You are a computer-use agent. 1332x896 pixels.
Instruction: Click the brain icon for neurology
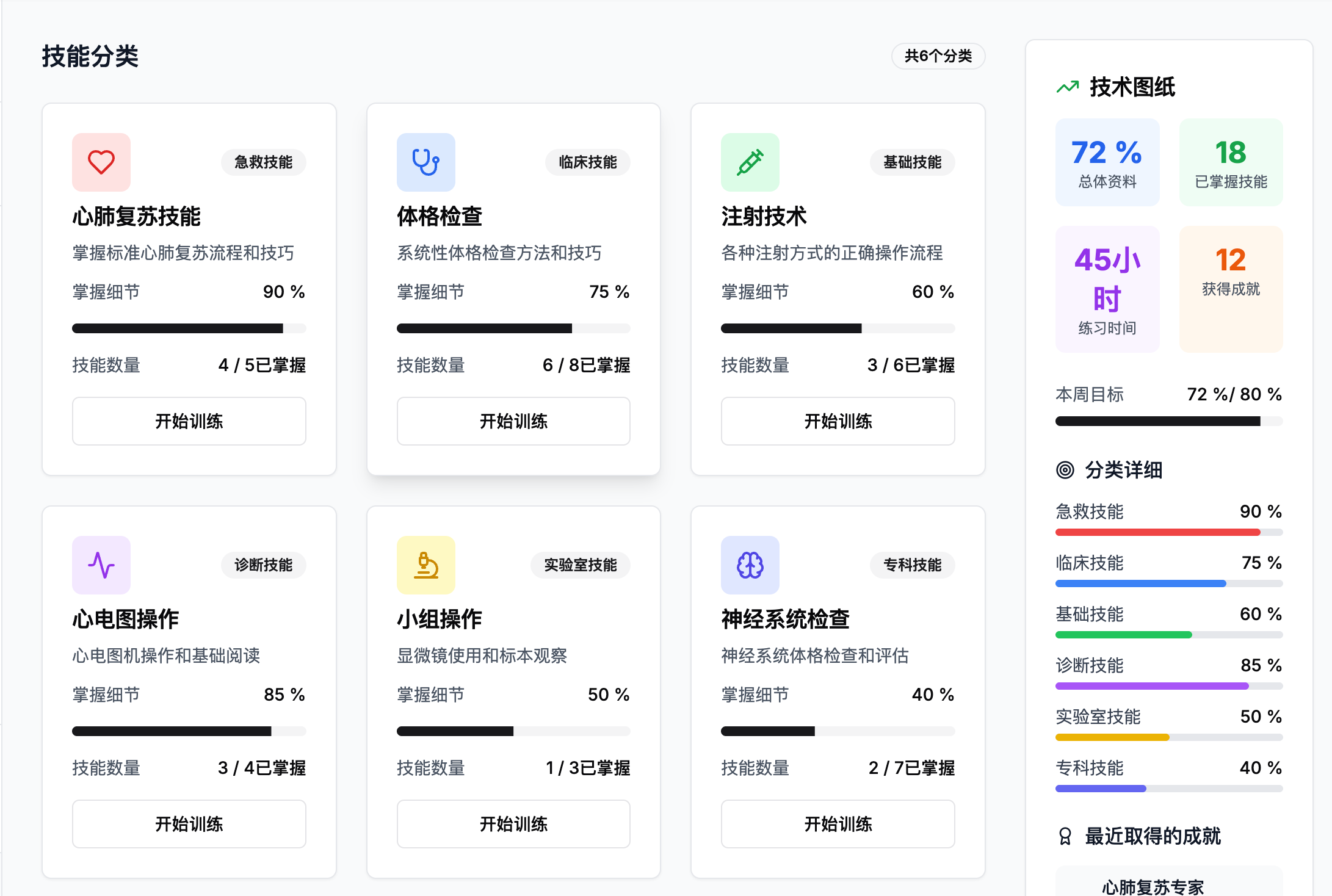750,565
